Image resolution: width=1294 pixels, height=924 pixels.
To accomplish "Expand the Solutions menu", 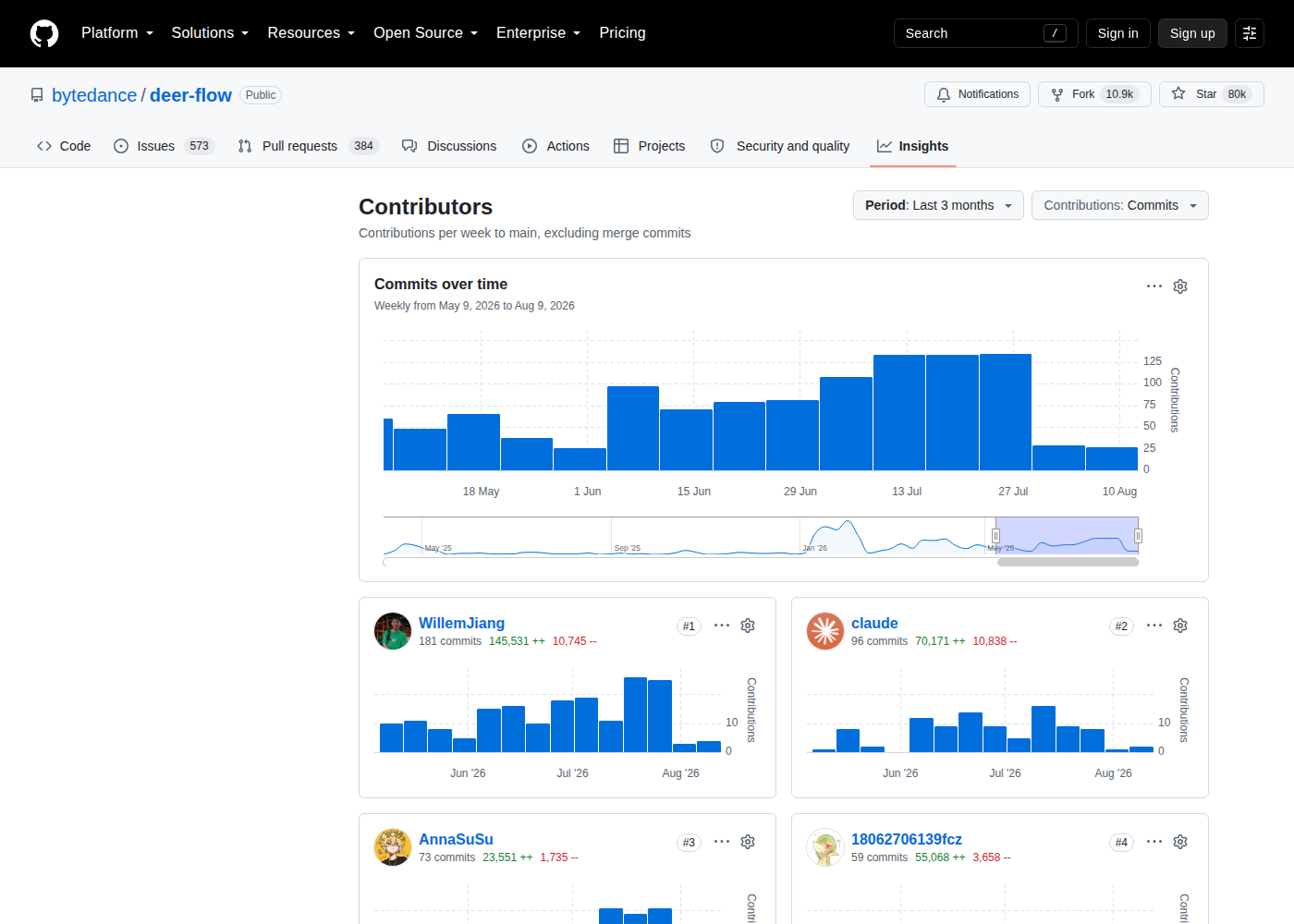I will point(210,33).
